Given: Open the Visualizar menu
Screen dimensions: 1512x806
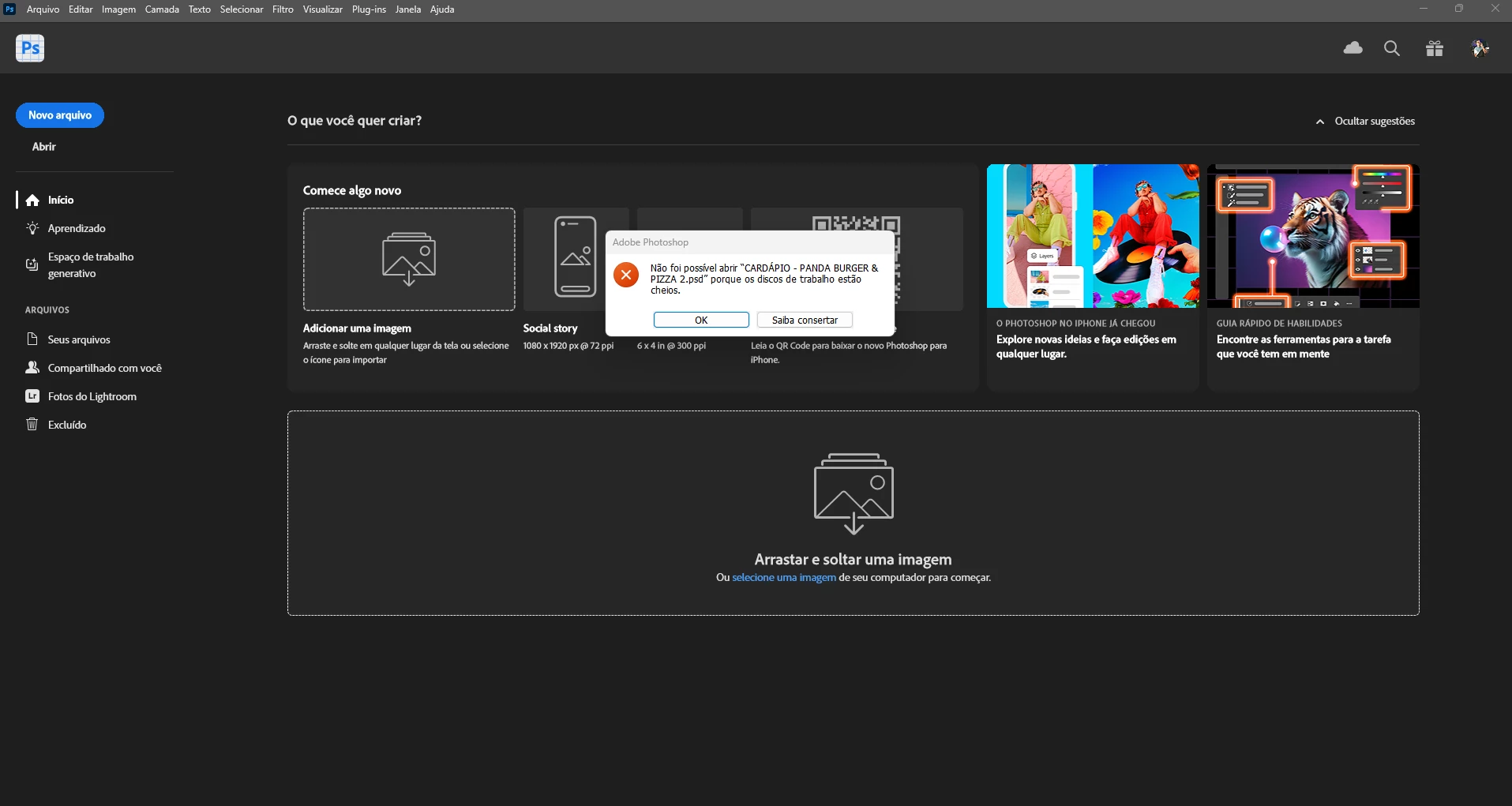Looking at the screenshot, I should 322,9.
